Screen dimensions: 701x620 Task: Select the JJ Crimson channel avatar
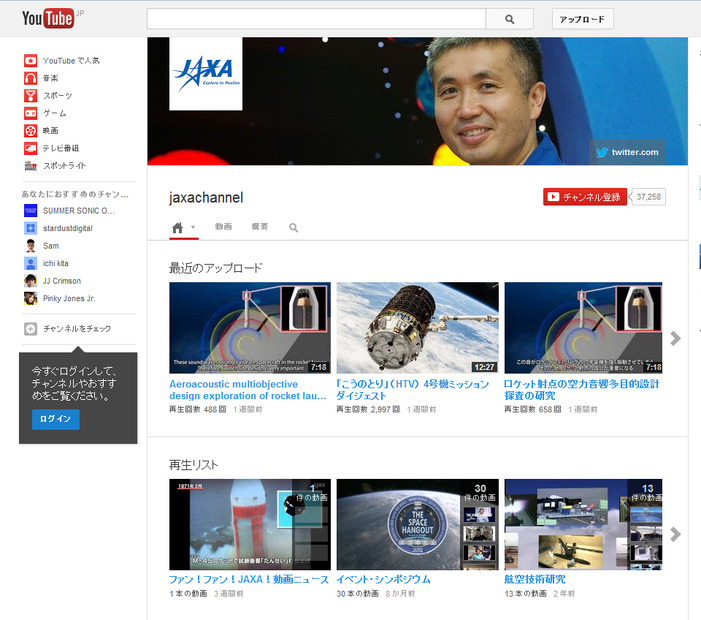pyautogui.click(x=30, y=281)
